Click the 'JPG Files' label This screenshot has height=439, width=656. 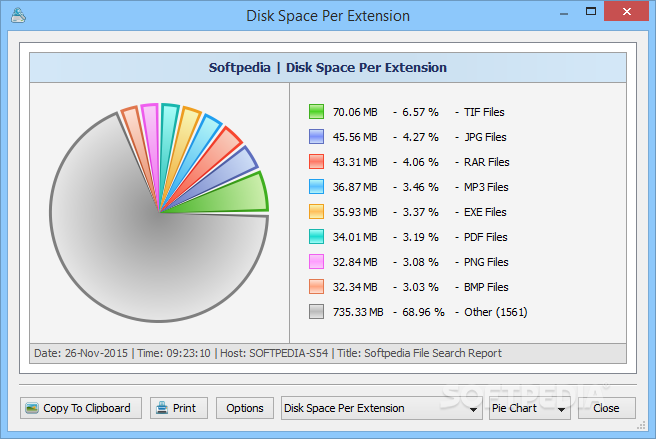tap(485, 137)
